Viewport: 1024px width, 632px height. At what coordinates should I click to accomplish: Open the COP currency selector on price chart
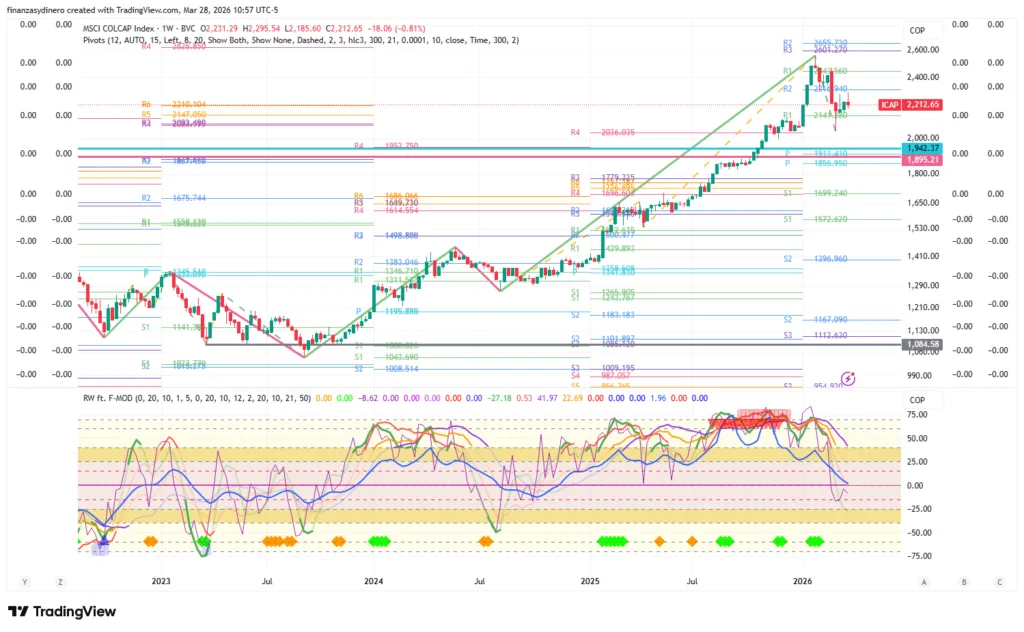918,31
